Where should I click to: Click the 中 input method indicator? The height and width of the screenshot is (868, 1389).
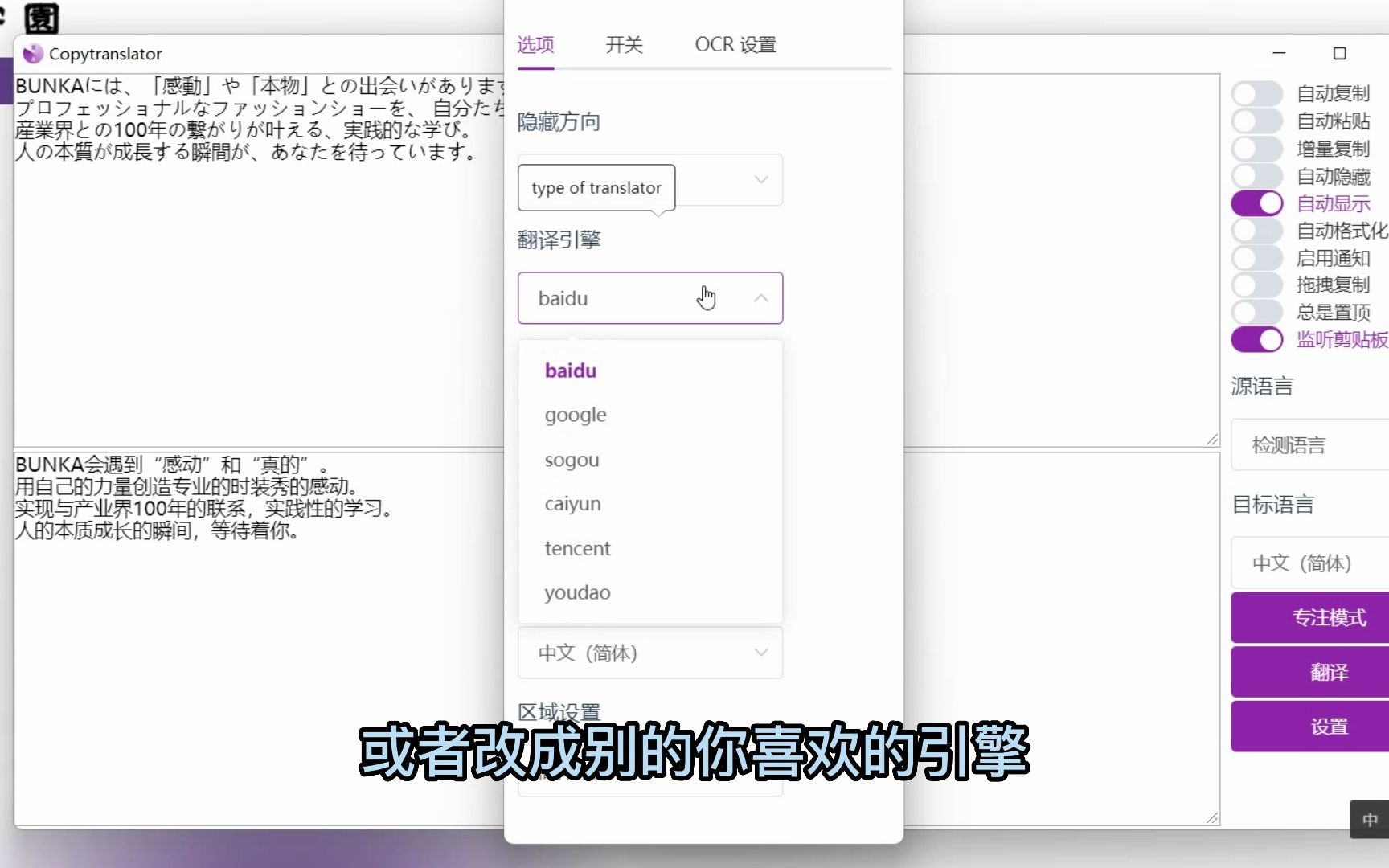click(1370, 820)
